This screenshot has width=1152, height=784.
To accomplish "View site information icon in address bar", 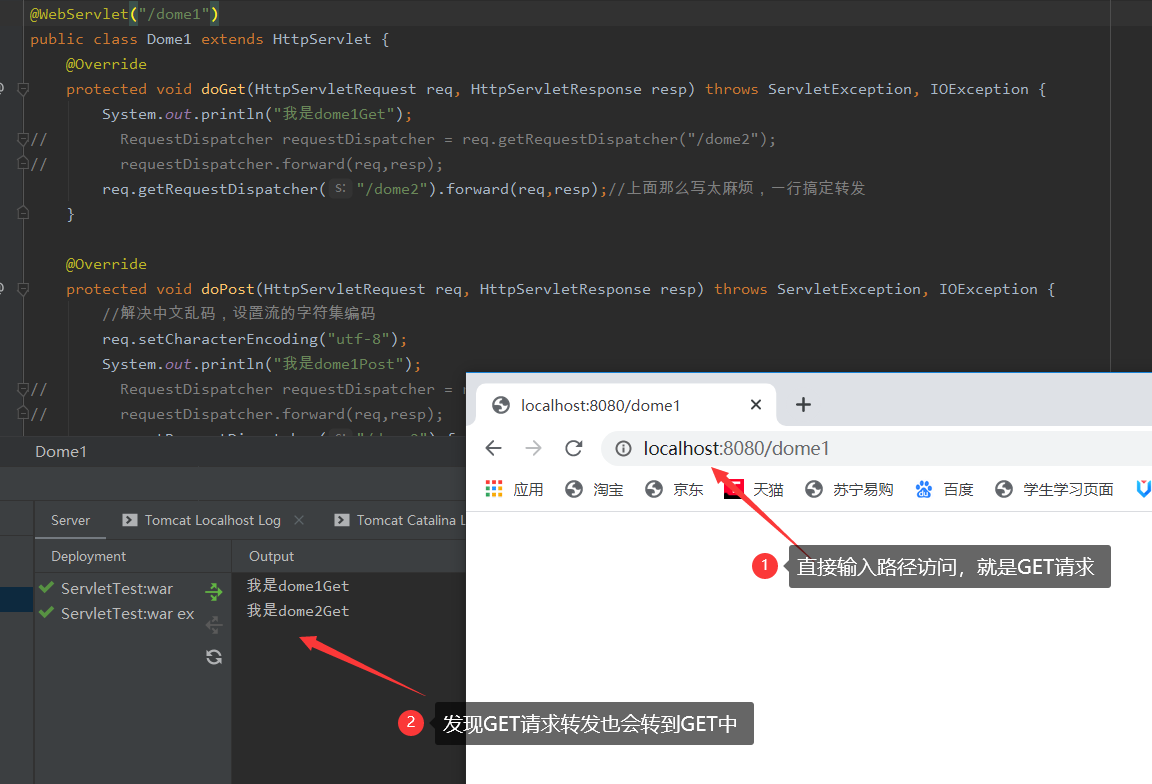I will pos(623,448).
